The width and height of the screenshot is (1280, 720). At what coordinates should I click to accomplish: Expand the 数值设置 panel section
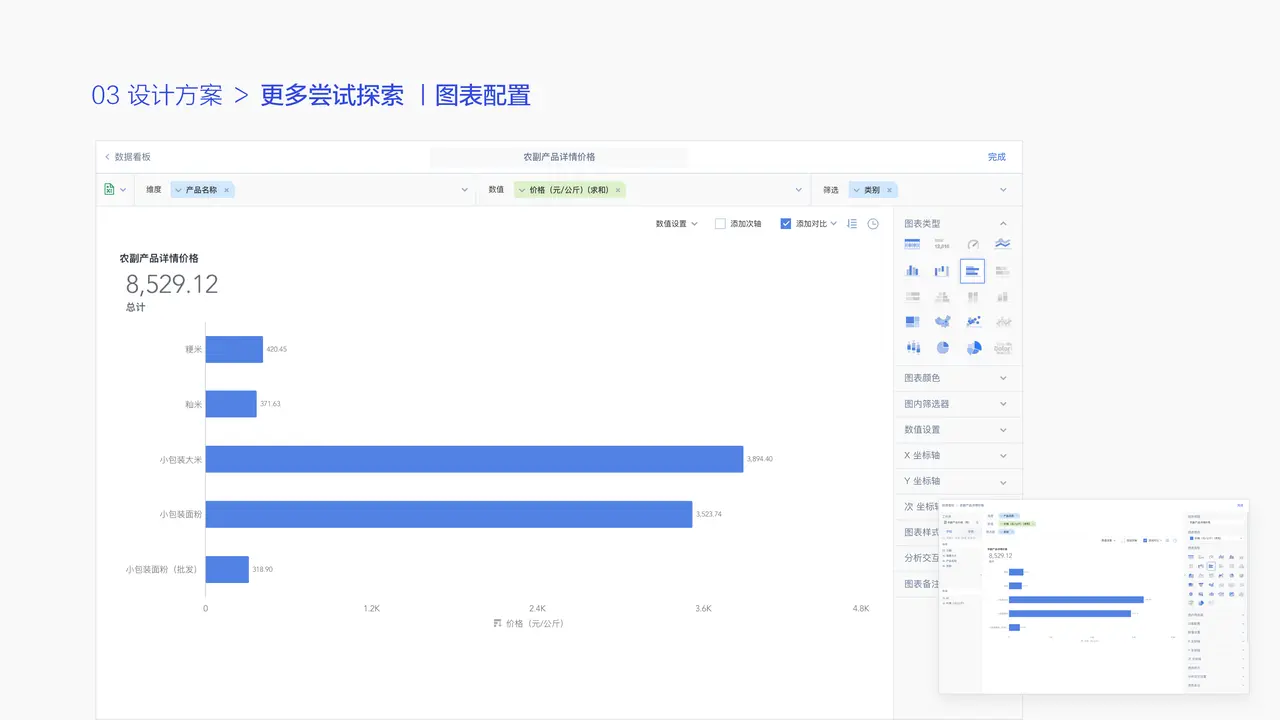point(957,430)
